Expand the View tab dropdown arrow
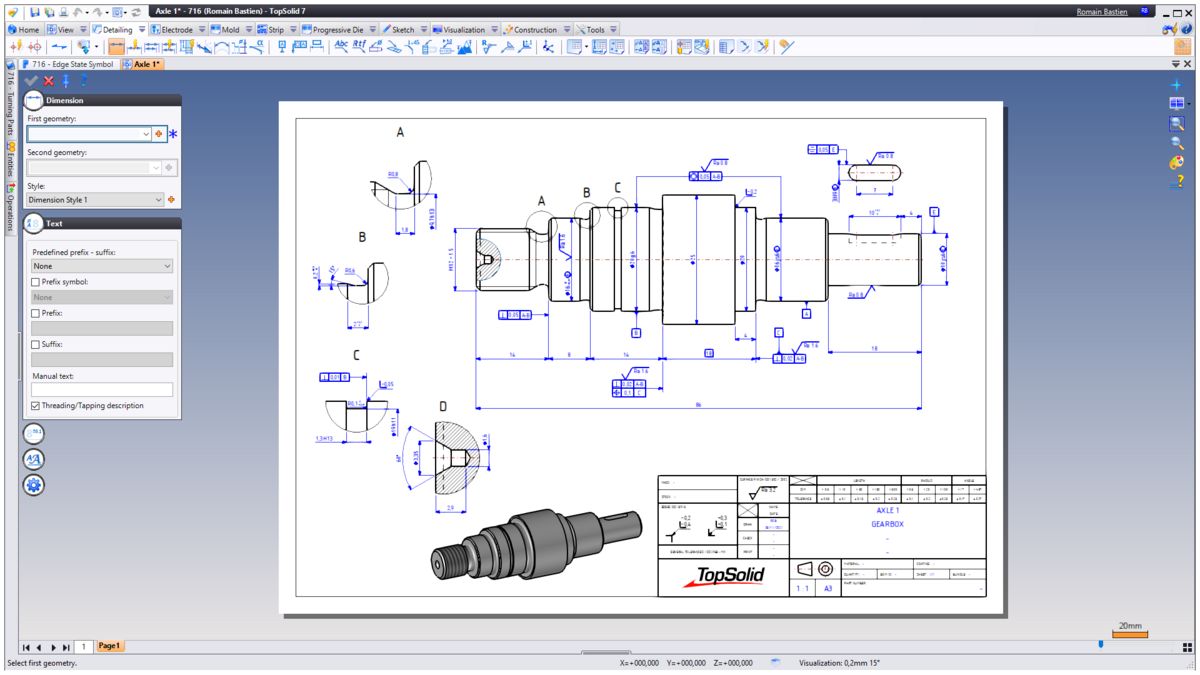The image size is (1200, 675). point(83,29)
